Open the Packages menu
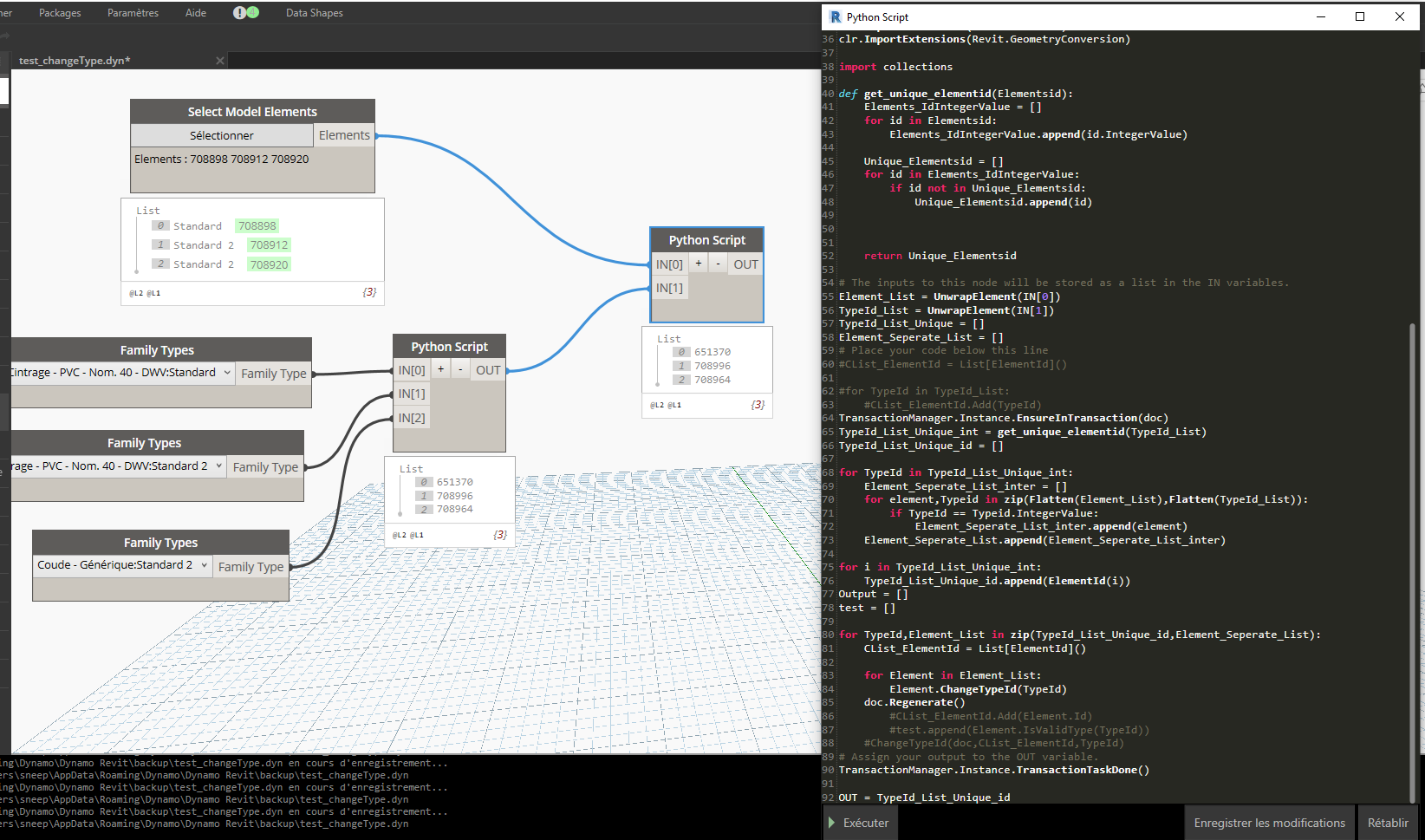The image size is (1425, 840). pos(60,13)
